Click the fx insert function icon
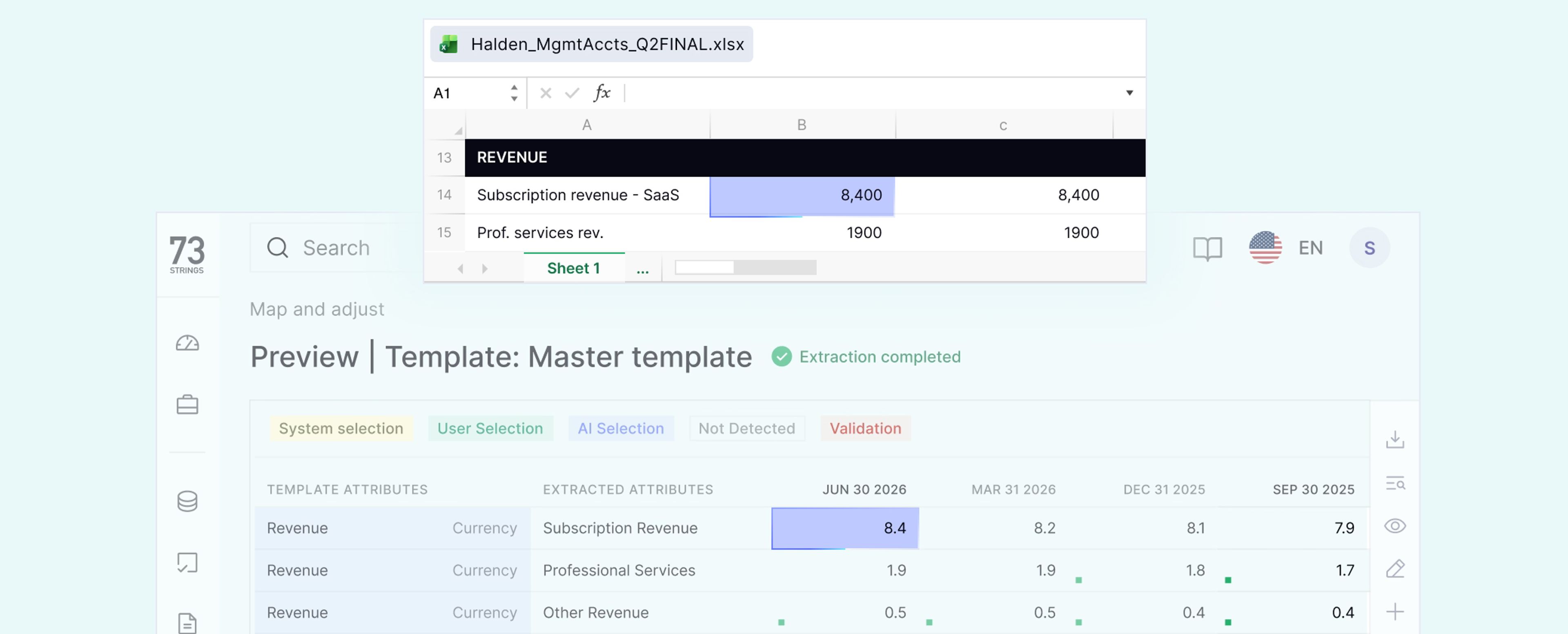Viewport: 1568px width, 634px height. click(601, 93)
